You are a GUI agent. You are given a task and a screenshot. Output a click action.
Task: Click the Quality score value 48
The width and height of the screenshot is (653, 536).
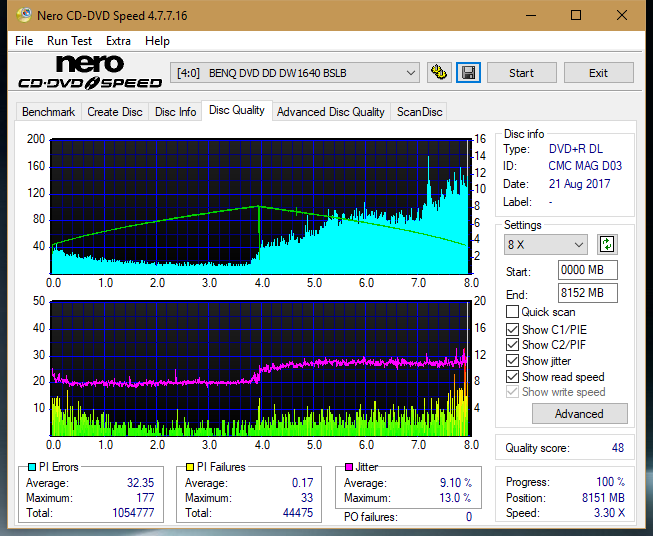618,448
